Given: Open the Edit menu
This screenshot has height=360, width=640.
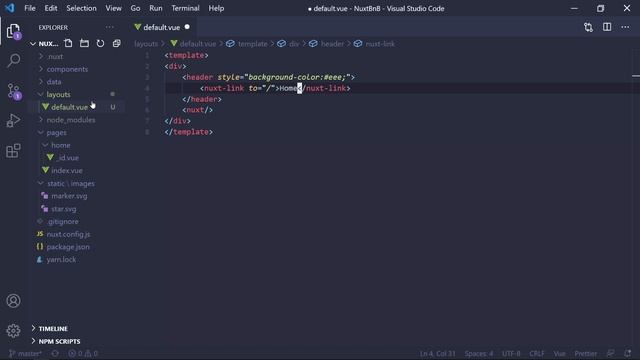Looking at the screenshot, I should (51, 8).
